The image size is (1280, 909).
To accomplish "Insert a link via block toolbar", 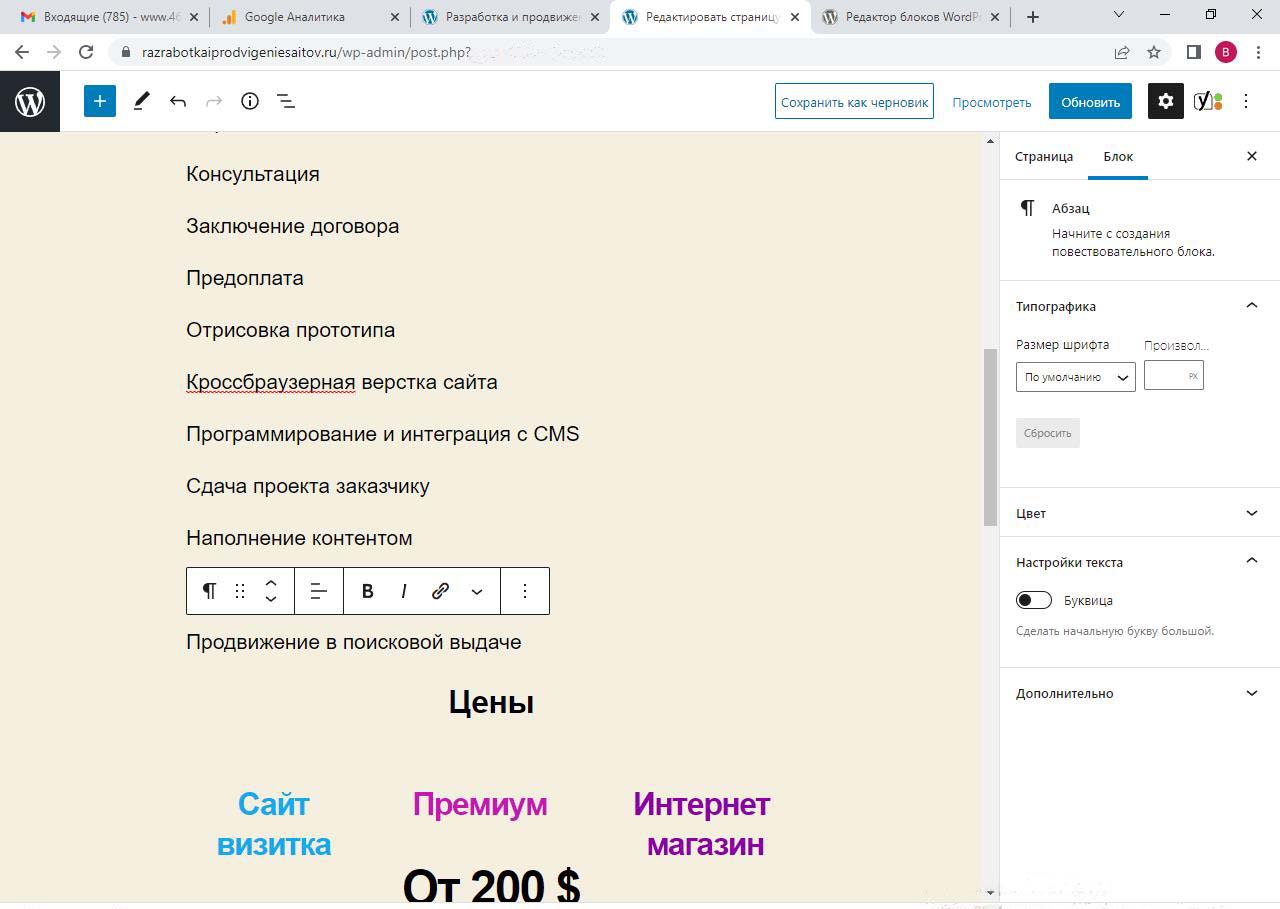I will coord(440,591).
